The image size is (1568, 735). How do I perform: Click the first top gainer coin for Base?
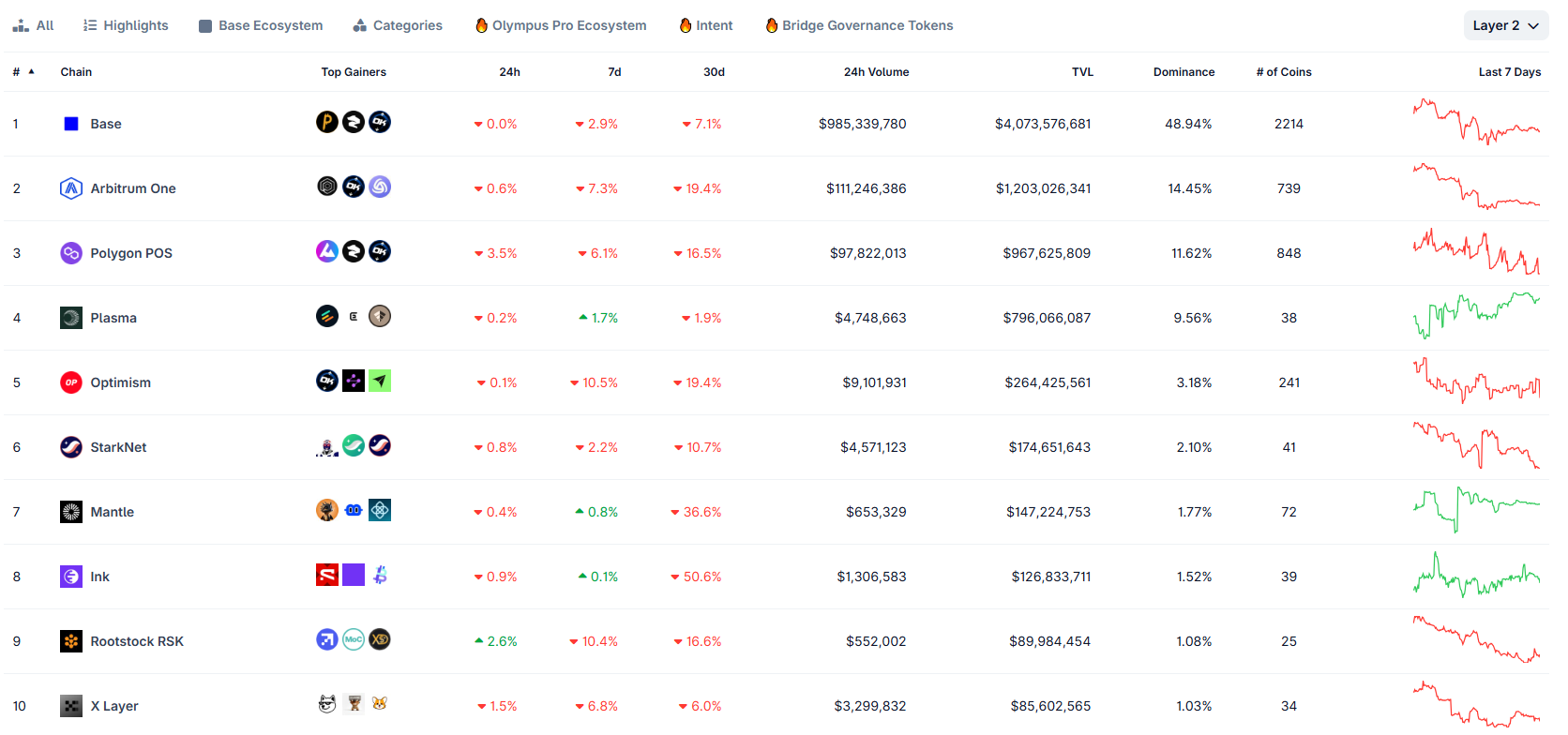tap(327, 122)
